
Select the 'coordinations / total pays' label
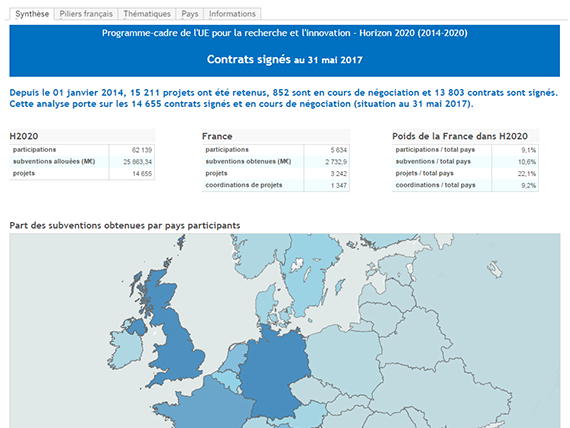click(435, 185)
